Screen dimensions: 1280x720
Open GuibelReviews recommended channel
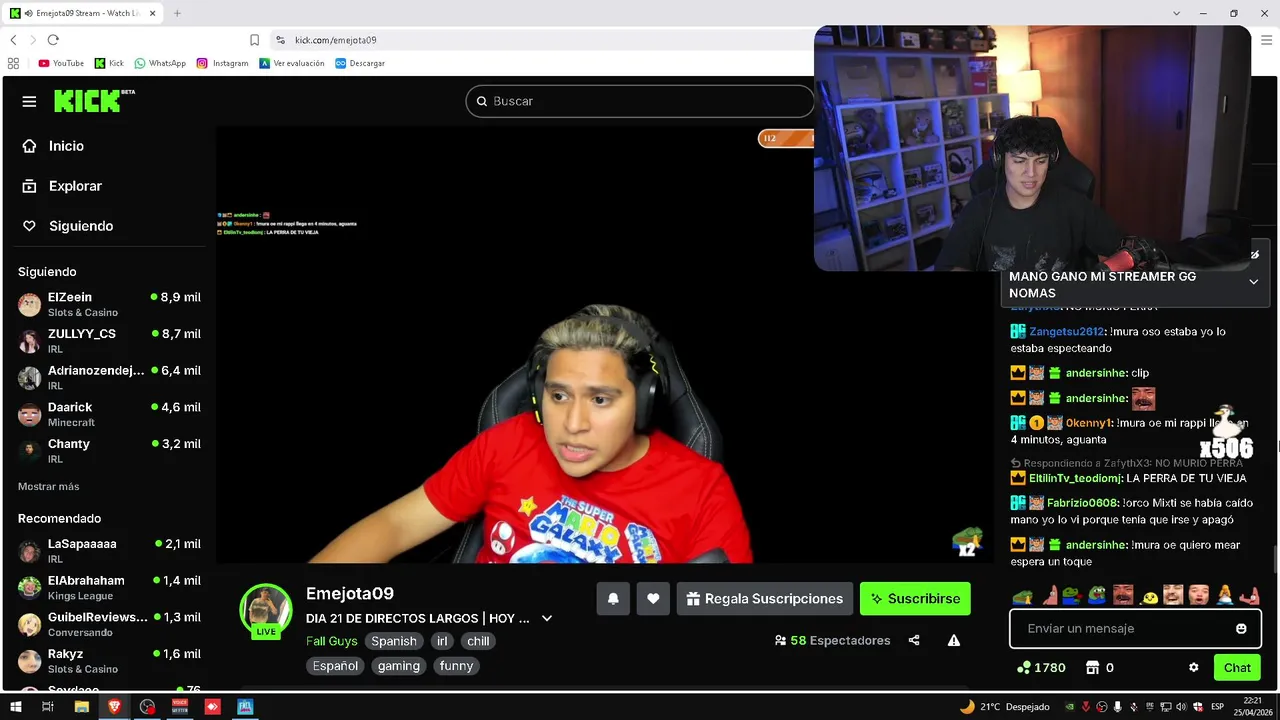[x=109, y=624]
